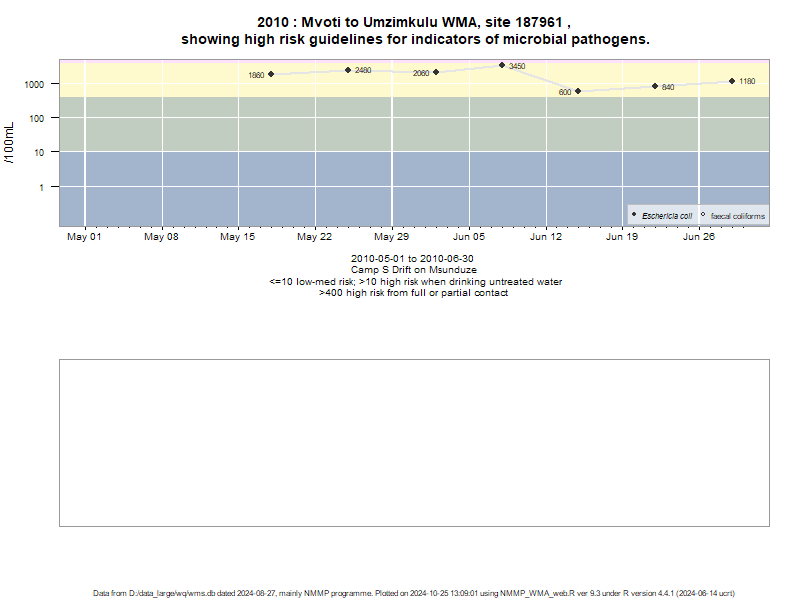The width and height of the screenshot is (800, 600).
Task: Click the data point labeled 2480
Action: coord(348,70)
